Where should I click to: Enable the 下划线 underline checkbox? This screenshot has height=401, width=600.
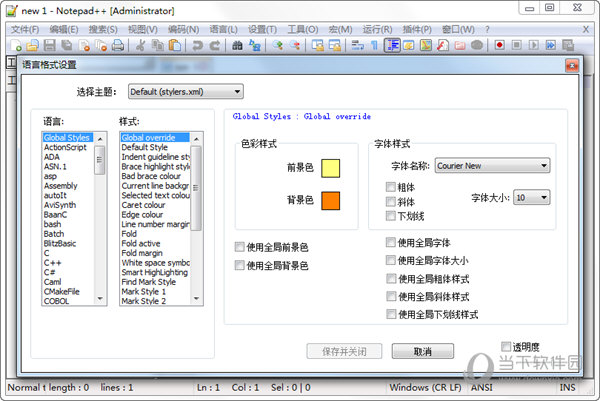point(391,216)
